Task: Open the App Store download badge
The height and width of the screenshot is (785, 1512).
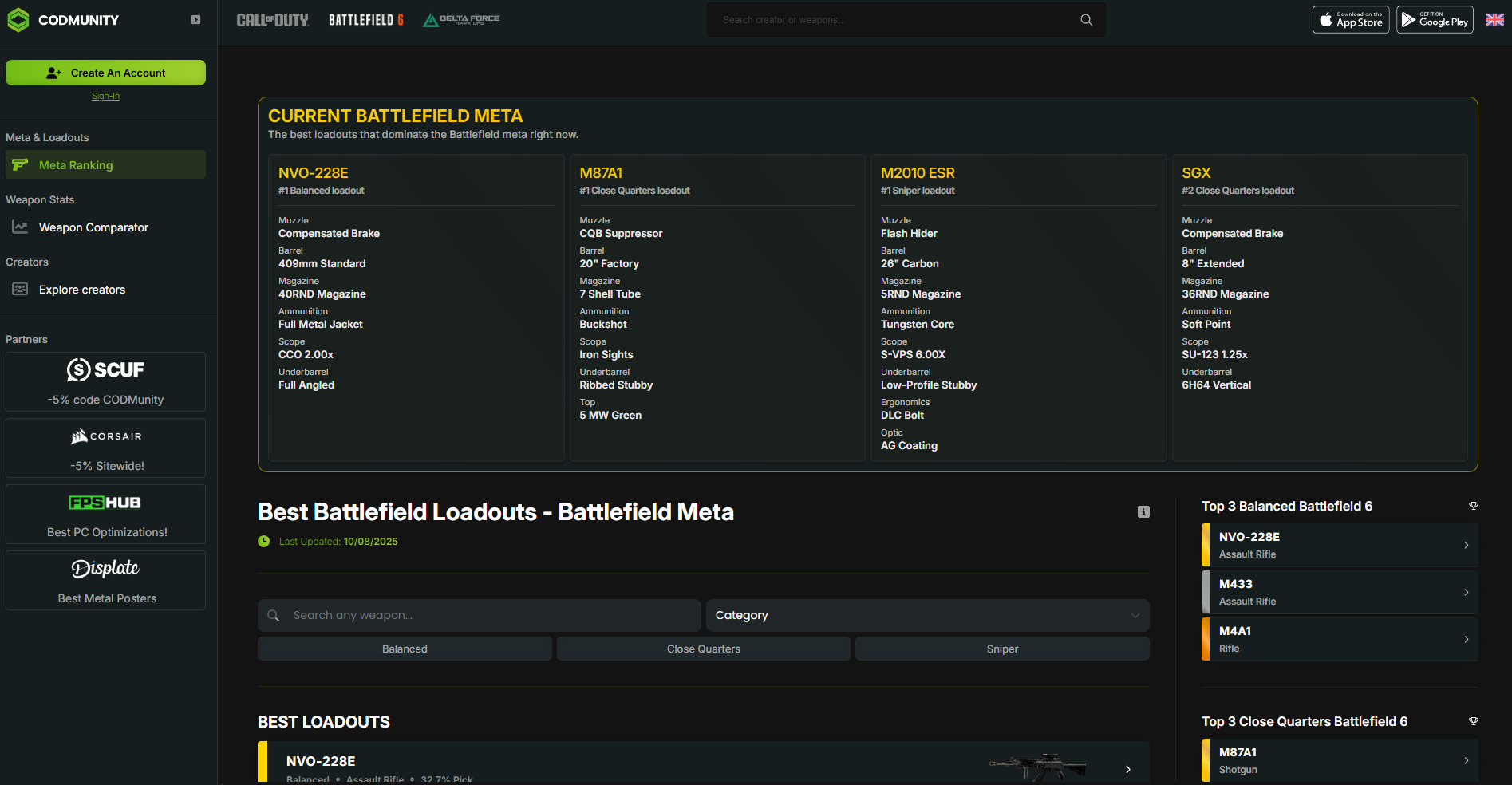Action: (x=1351, y=20)
